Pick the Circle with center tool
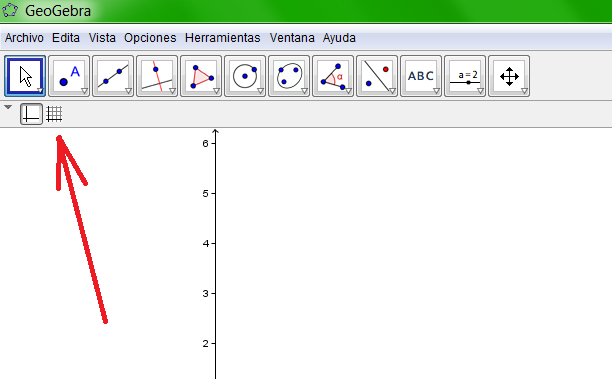 tap(245, 76)
